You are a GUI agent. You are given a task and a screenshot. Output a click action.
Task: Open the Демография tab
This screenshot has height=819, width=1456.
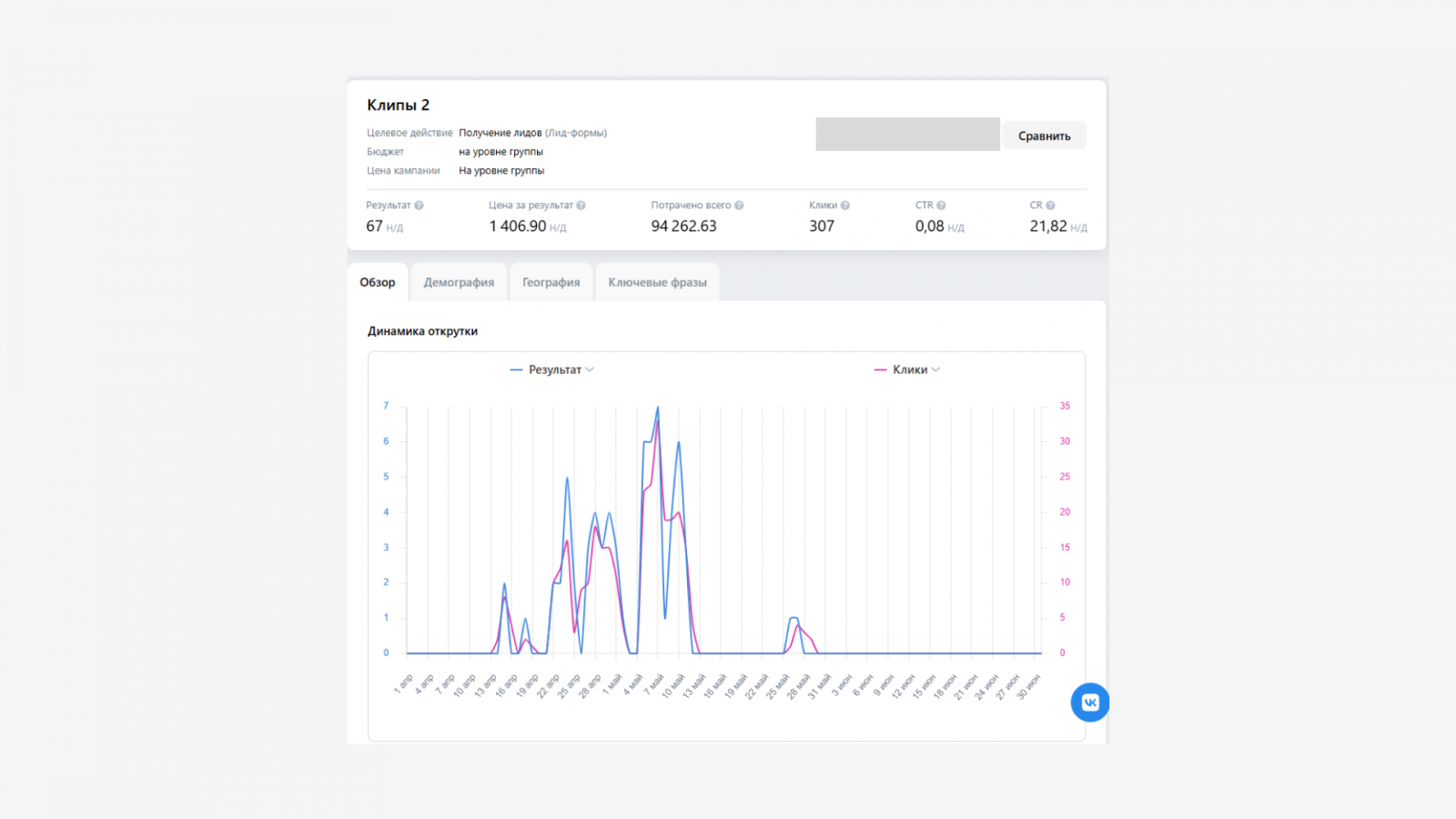(459, 282)
